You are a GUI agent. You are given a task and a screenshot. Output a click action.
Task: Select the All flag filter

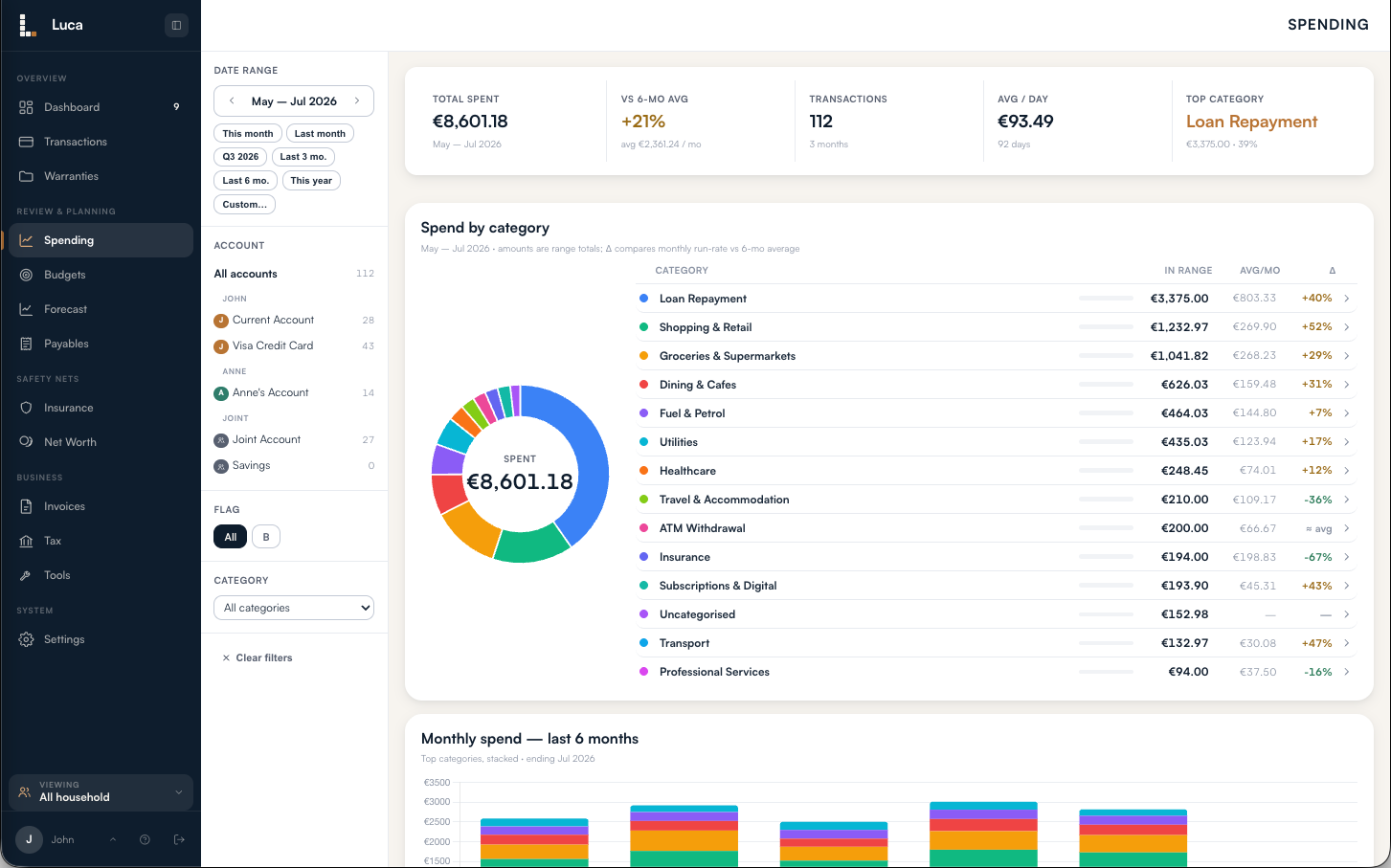[231, 537]
